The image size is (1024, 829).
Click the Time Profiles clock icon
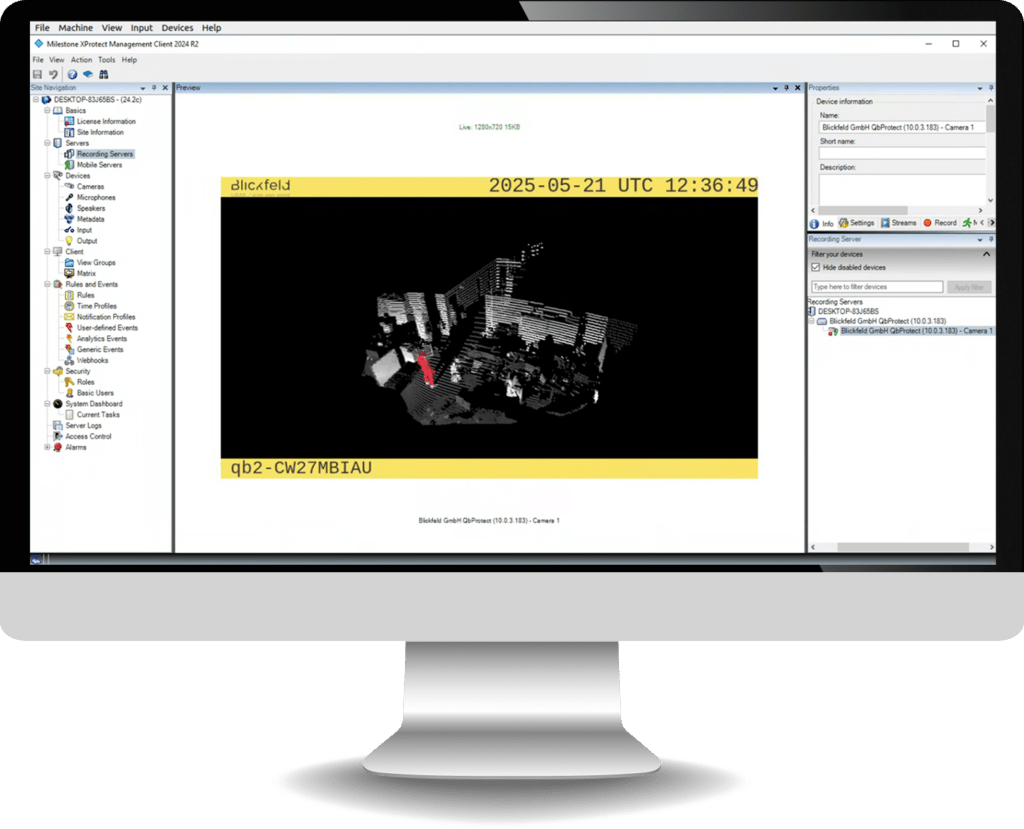tap(69, 306)
